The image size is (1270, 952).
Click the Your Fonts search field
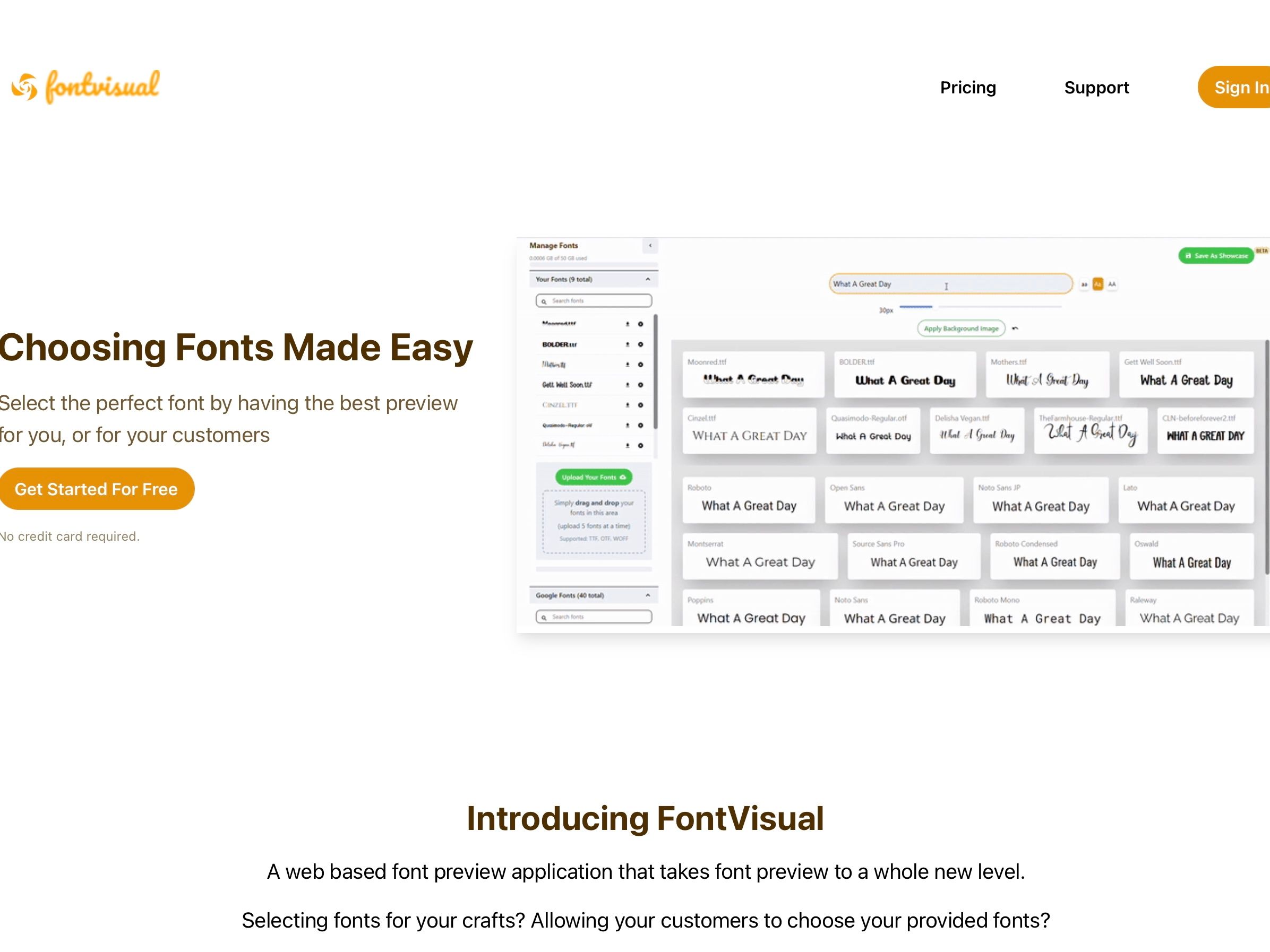click(x=594, y=301)
